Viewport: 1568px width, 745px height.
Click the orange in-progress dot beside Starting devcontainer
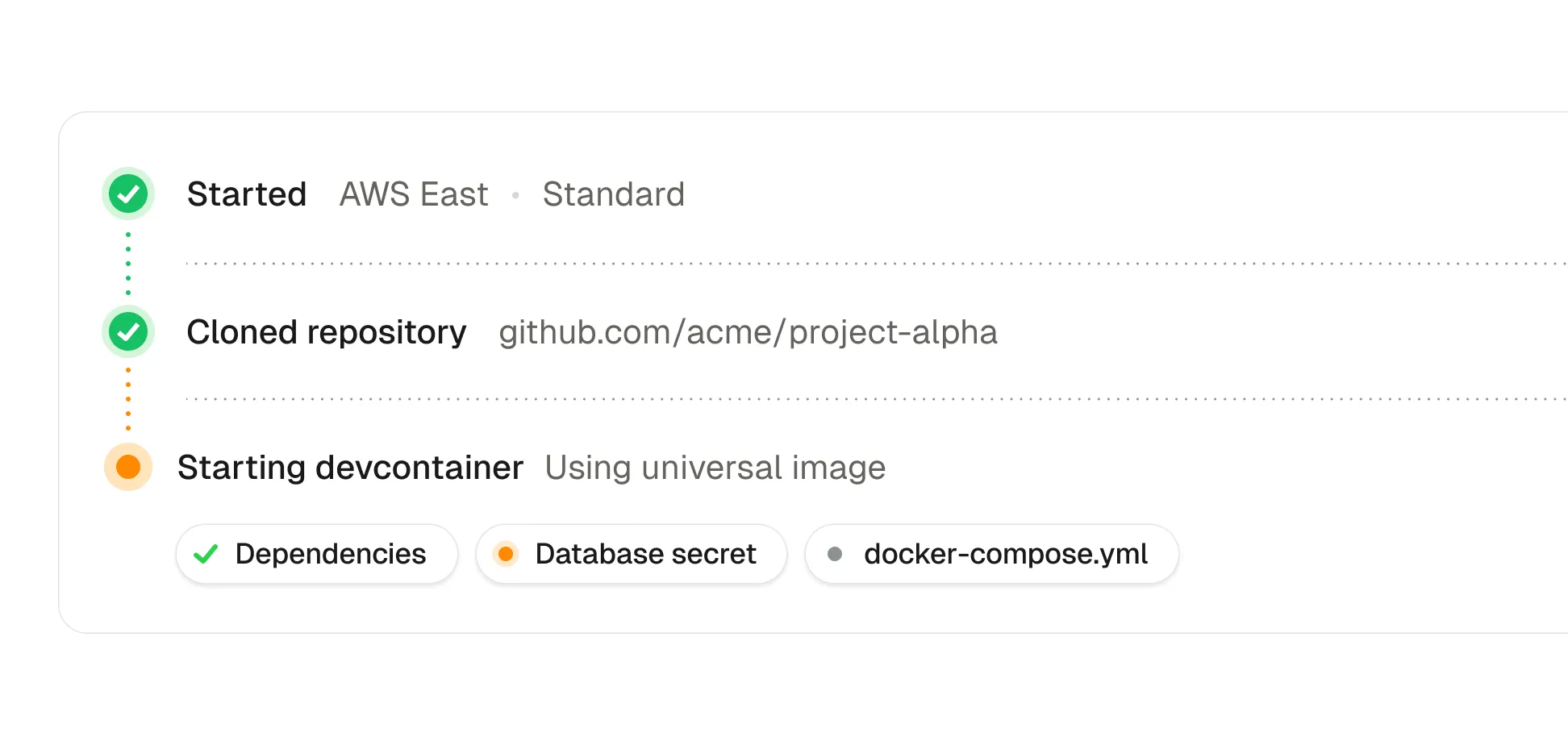point(128,467)
